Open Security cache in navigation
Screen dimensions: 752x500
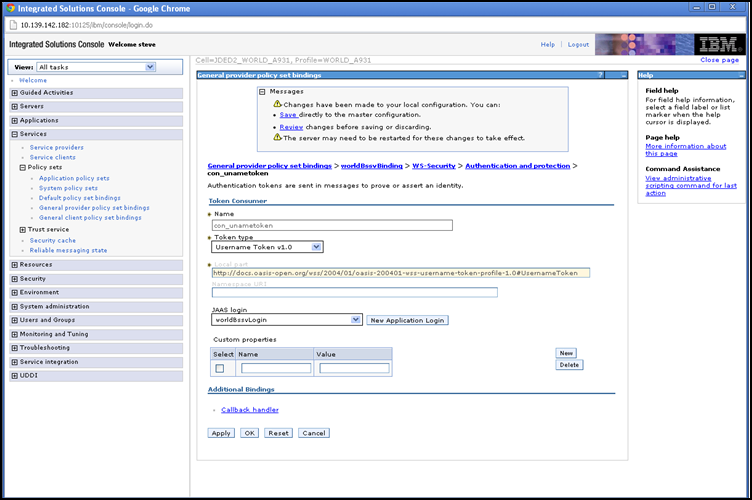point(53,241)
